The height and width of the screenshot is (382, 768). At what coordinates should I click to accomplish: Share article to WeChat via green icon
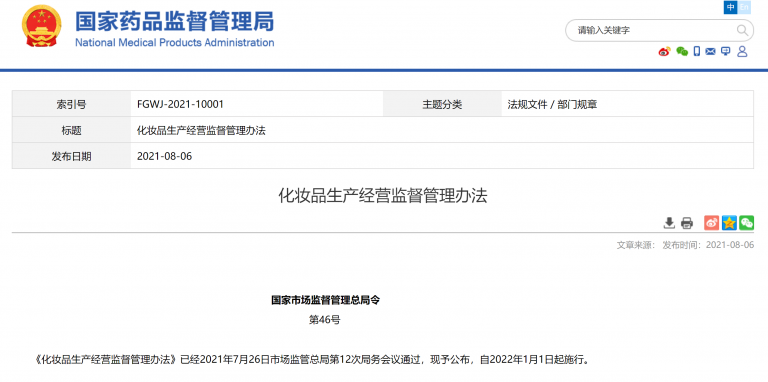746,223
